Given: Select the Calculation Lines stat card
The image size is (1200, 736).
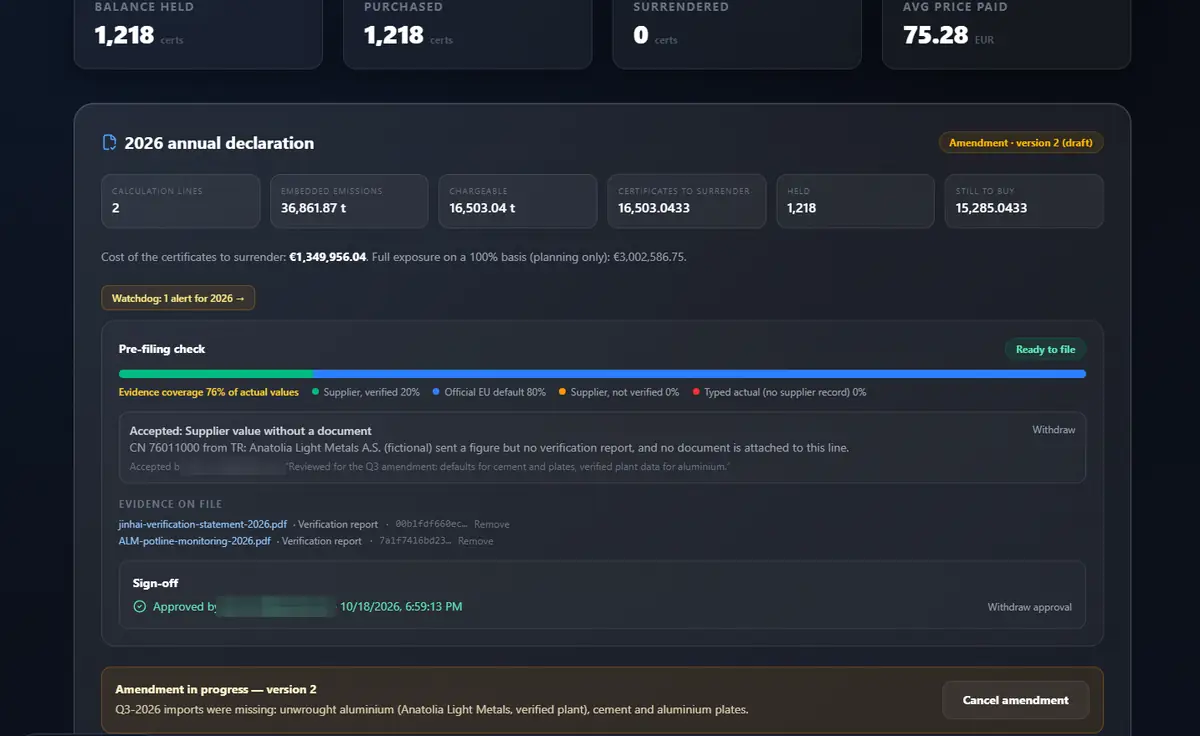Looking at the screenshot, I should (x=182, y=201).
